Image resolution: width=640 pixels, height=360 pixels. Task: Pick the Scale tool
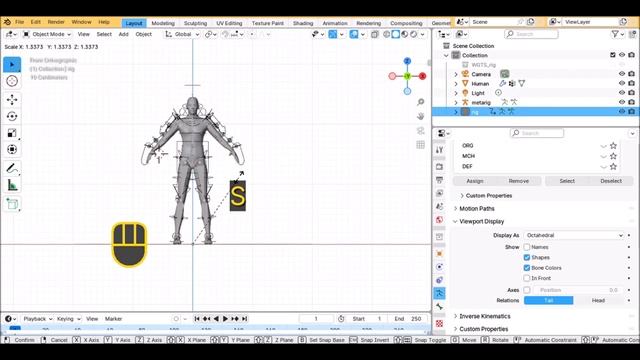pyautogui.click(x=12, y=133)
